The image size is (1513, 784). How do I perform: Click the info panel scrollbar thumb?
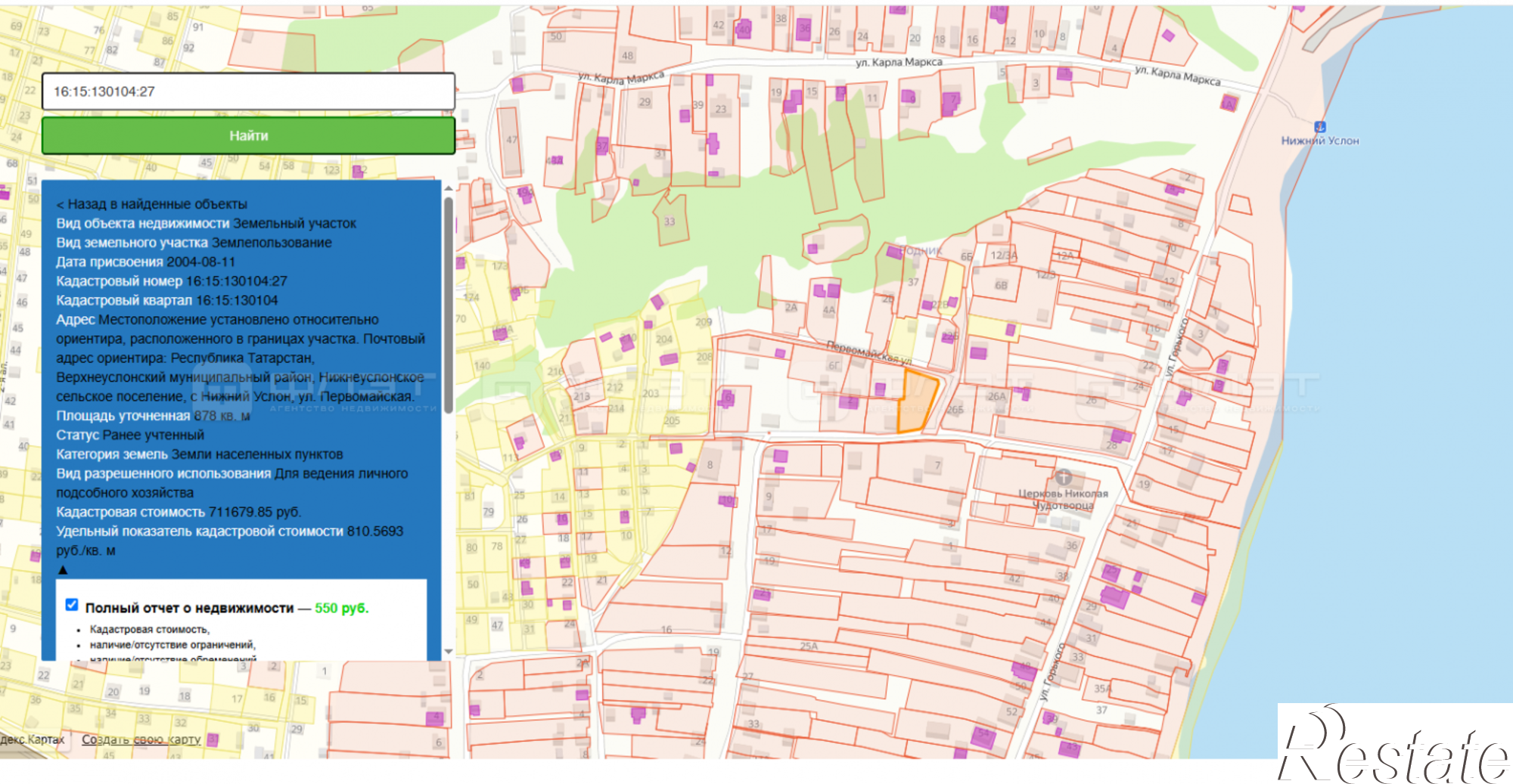(448, 305)
